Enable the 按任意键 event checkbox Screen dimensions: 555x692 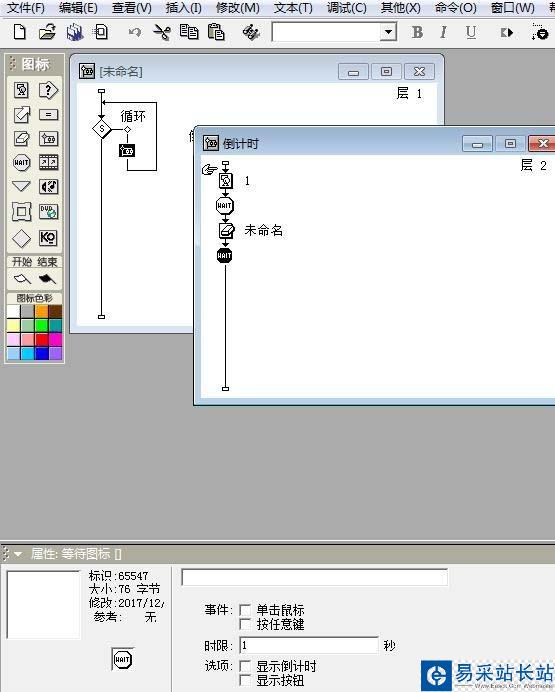pos(245,624)
